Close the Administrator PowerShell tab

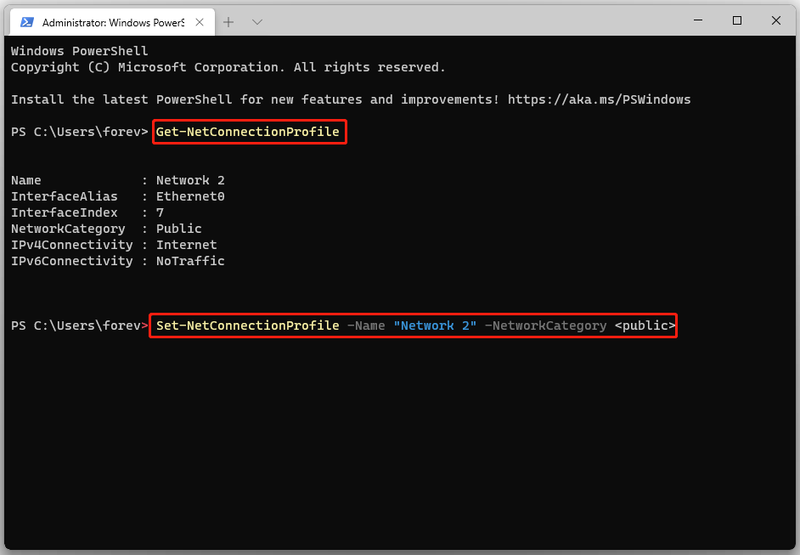[199, 22]
